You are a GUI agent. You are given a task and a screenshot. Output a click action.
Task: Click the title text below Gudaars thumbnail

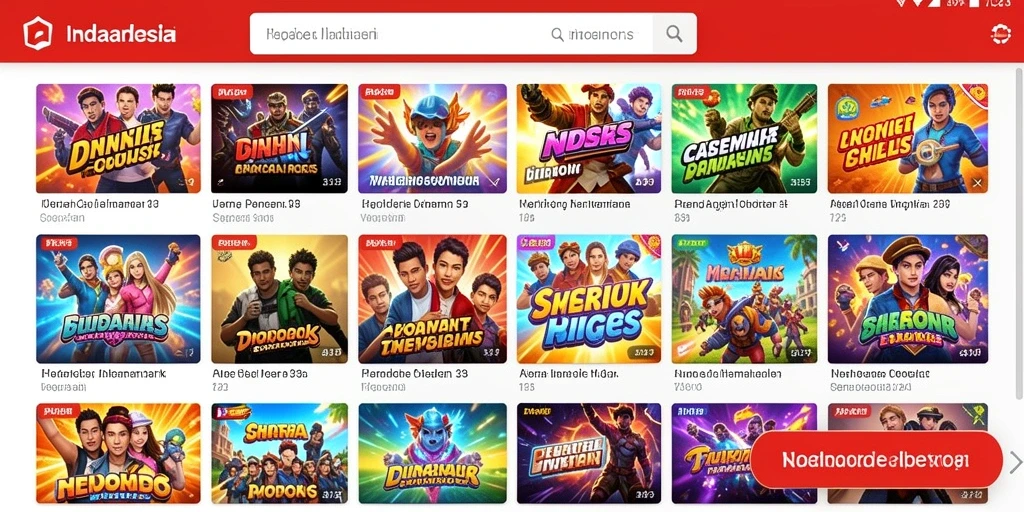point(104,374)
